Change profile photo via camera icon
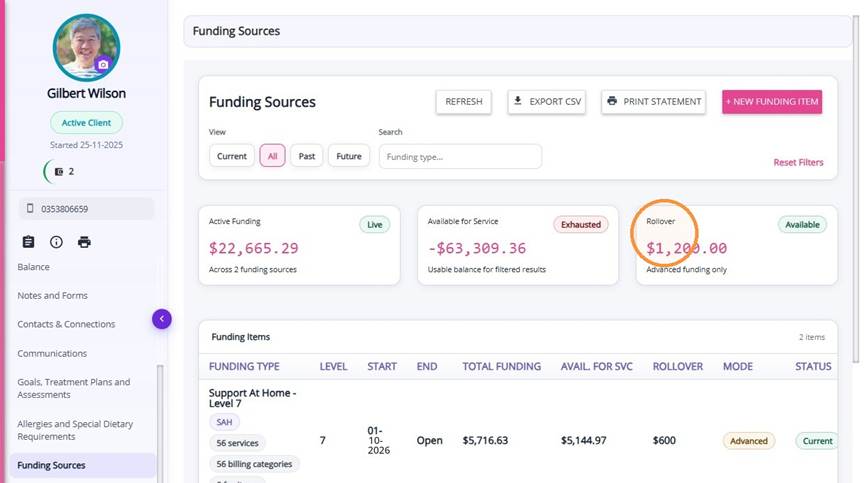Screen dimensions: 864x483 pyautogui.click(x=103, y=64)
